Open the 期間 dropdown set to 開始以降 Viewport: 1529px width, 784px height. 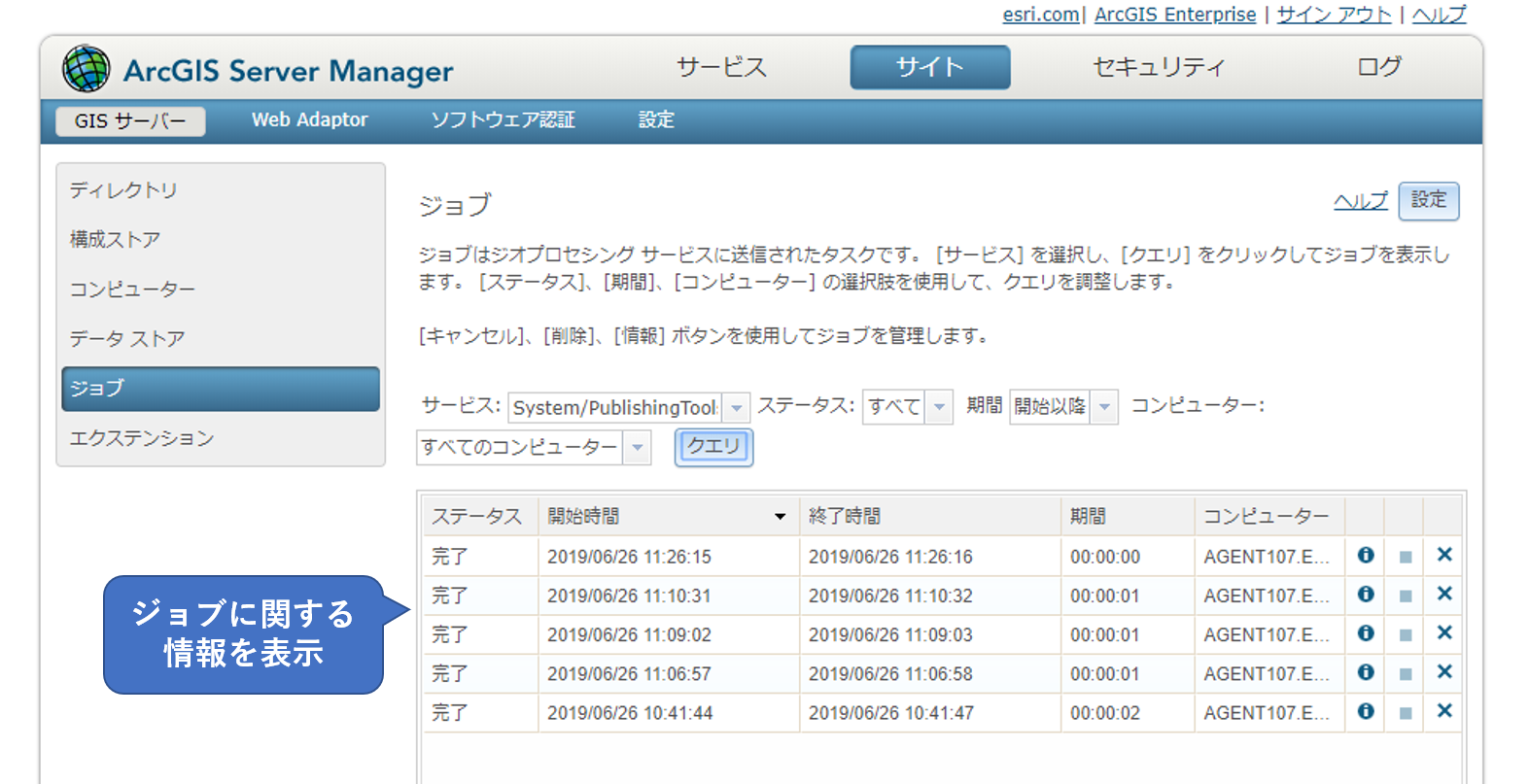(x=1063, y=407)
